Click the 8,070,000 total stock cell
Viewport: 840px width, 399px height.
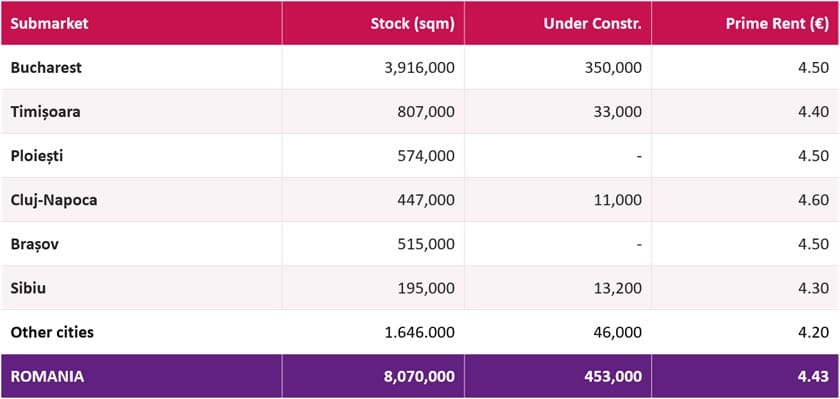[x=419, y=377]
